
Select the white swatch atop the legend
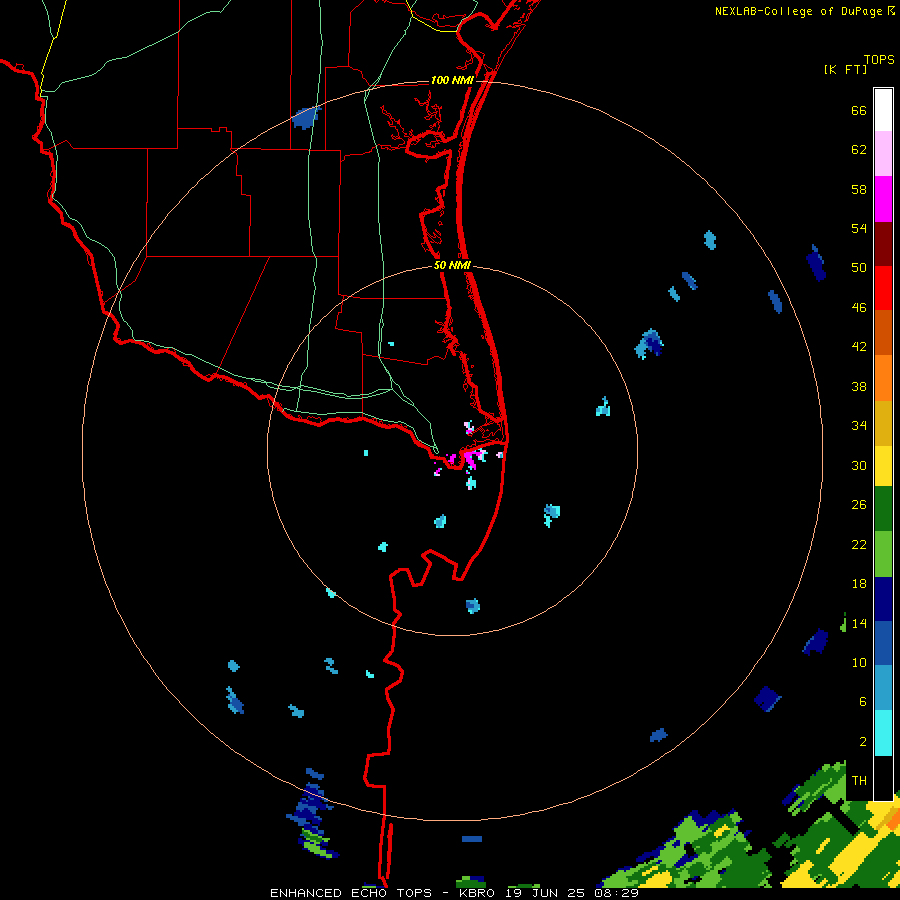tap(883, 110)
